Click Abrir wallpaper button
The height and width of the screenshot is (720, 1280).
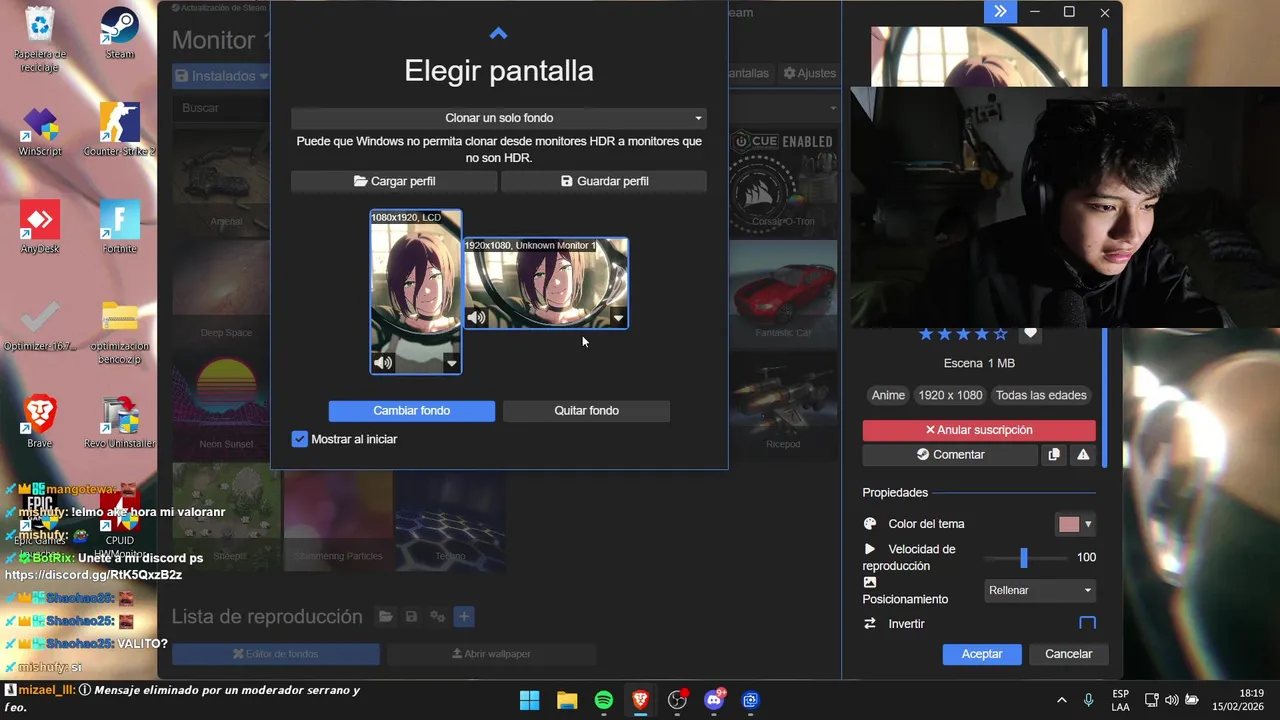click(492, 654)
